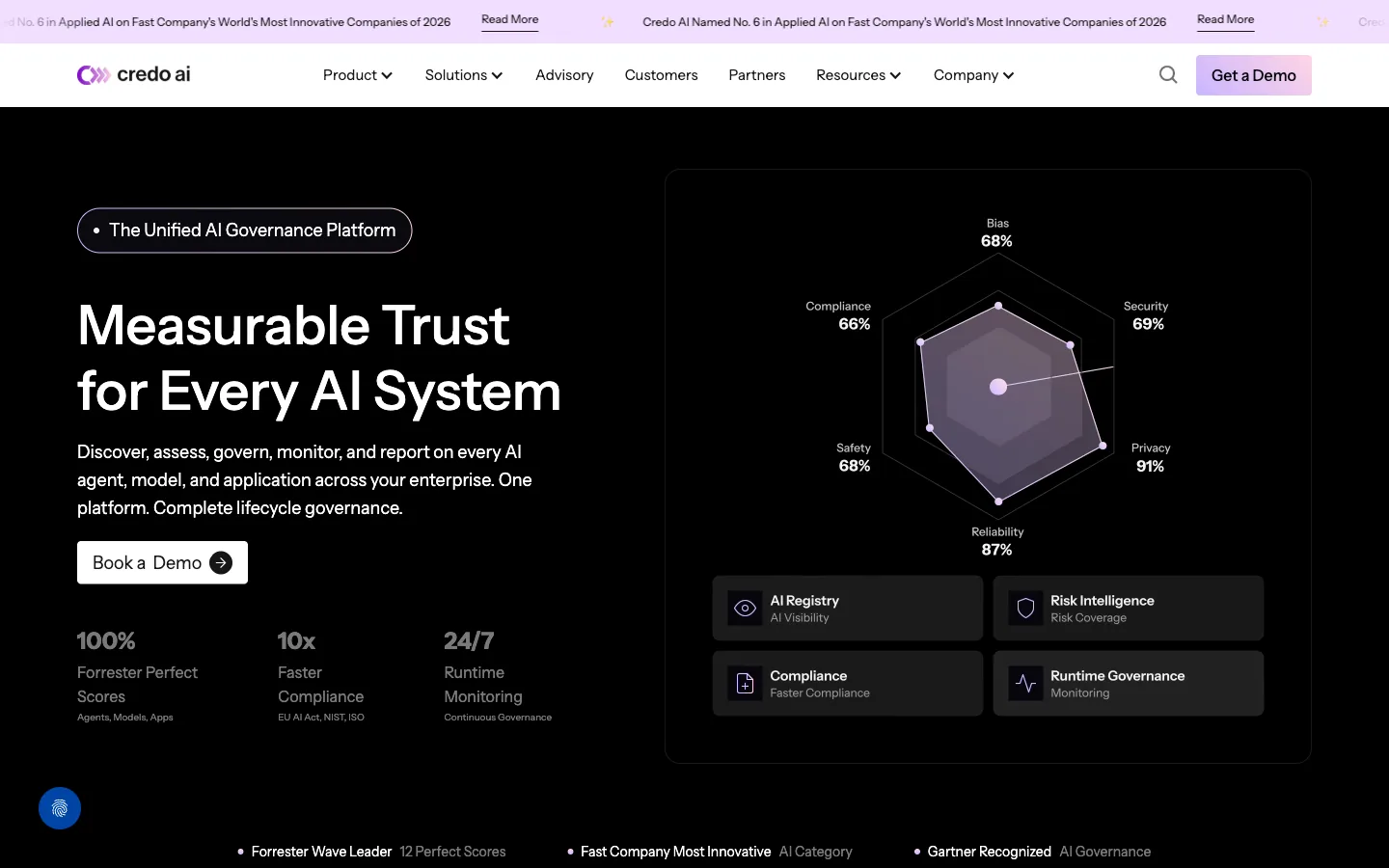This screenshot has width=1389, height=868.
Task: Click the second Read More banner link
Action: (x=1225, y=20)
